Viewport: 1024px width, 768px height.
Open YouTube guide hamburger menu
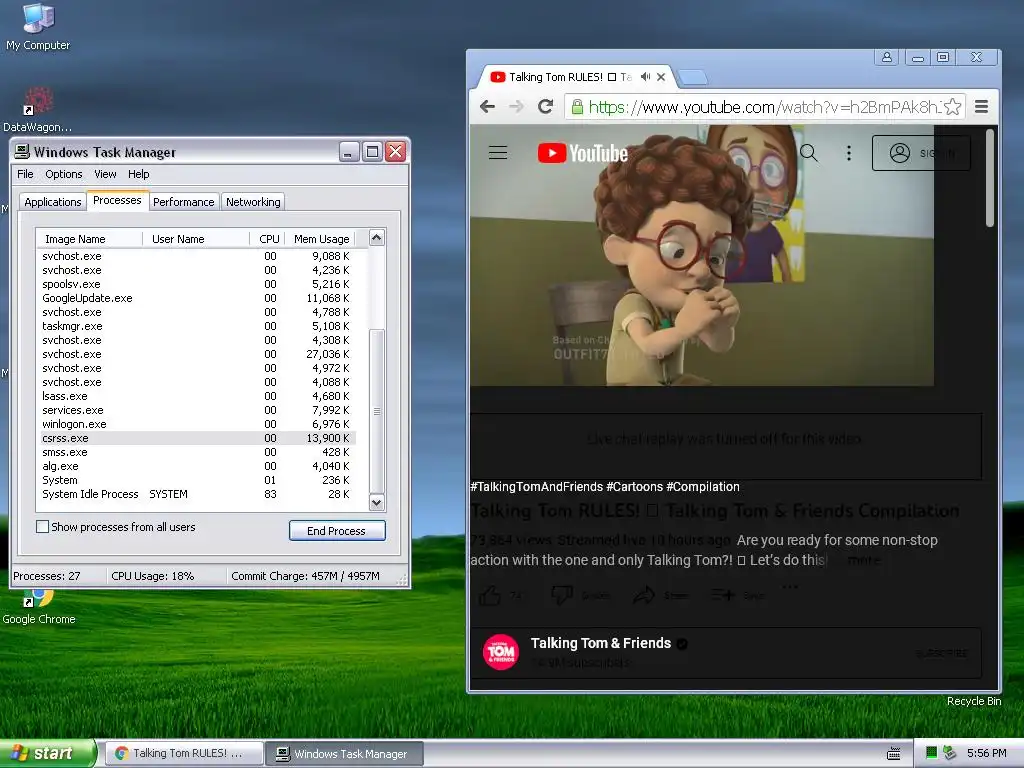pos(498,153)
